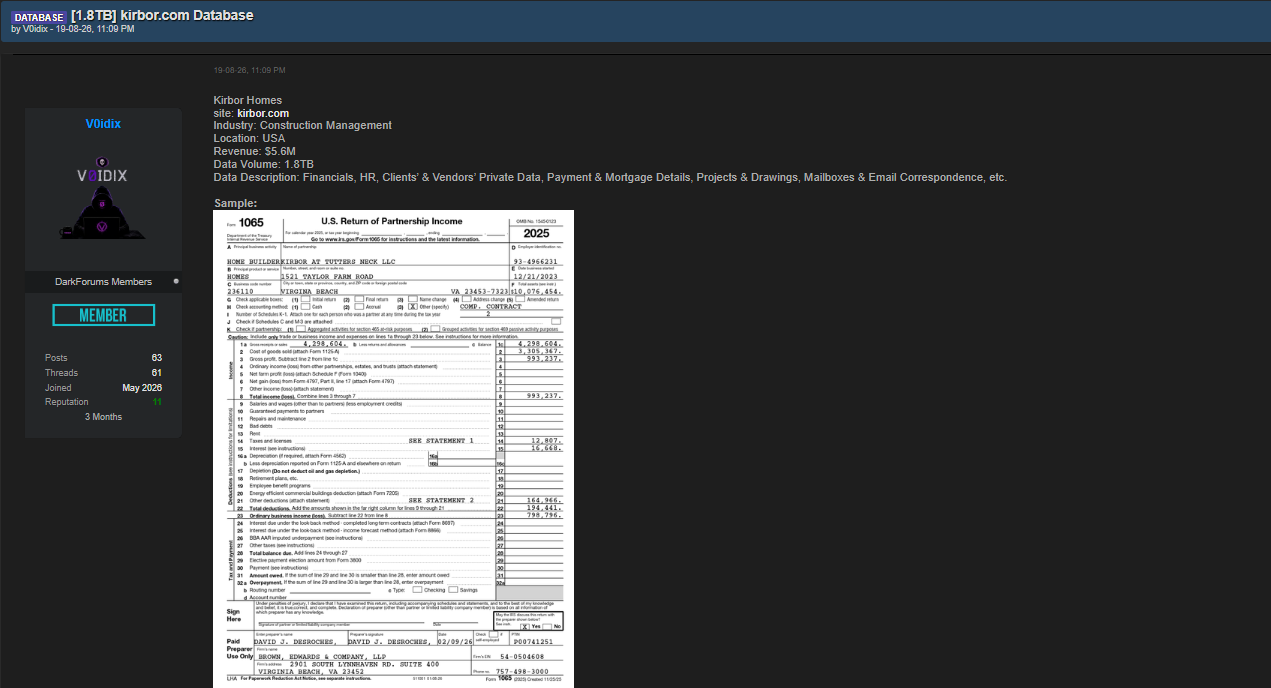Click the MEMBER rank badge
Image resolution: width=1271 pixels, height=688 pixels.
103,315
